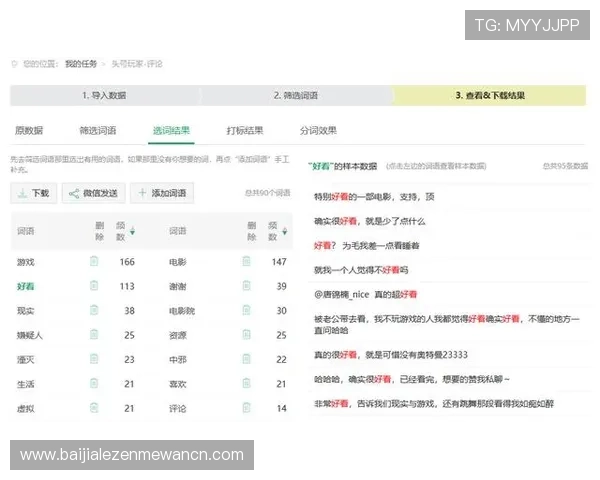This screenshot has height=480, width=600.
Task: Go to step 3. 查看&下载结果
Action: pyautogui.click(x=489, y=95)
